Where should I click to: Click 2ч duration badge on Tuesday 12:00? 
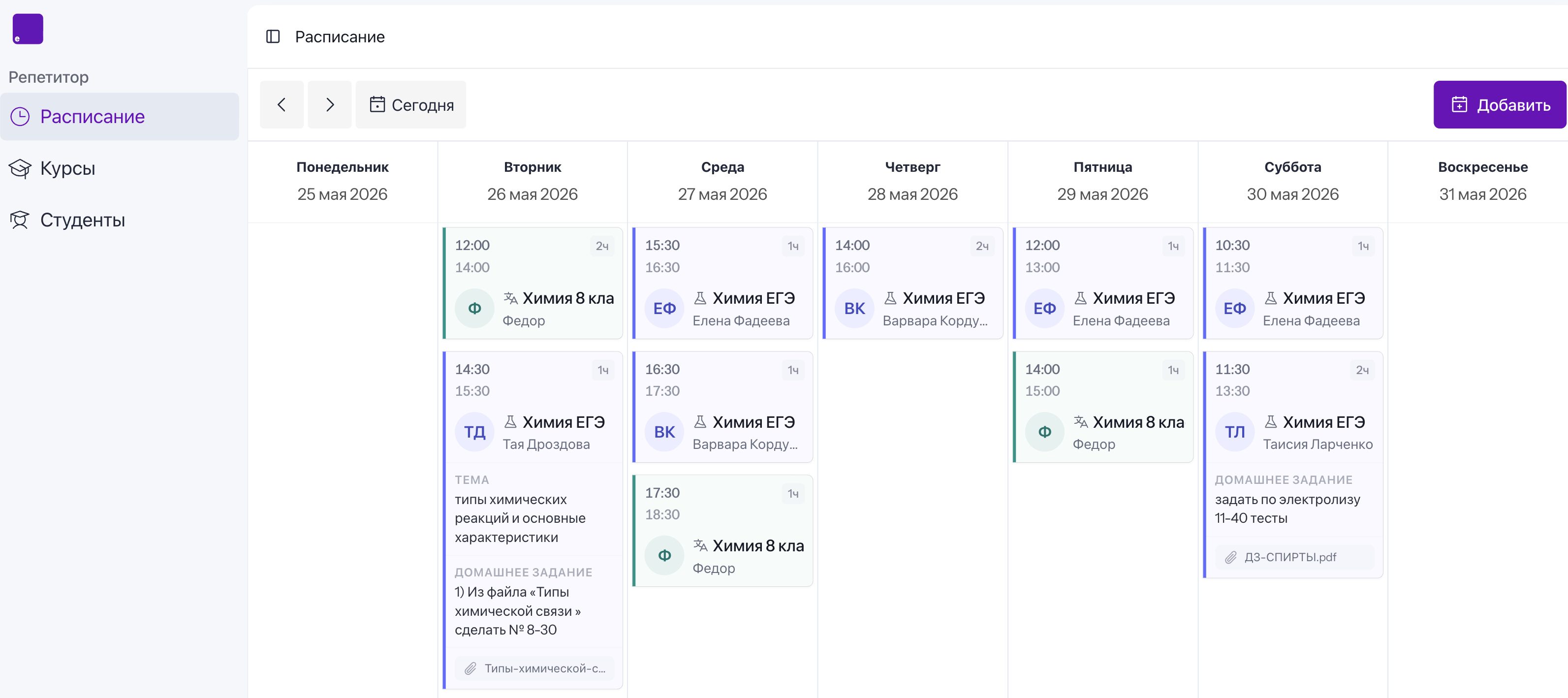(602, 246)
